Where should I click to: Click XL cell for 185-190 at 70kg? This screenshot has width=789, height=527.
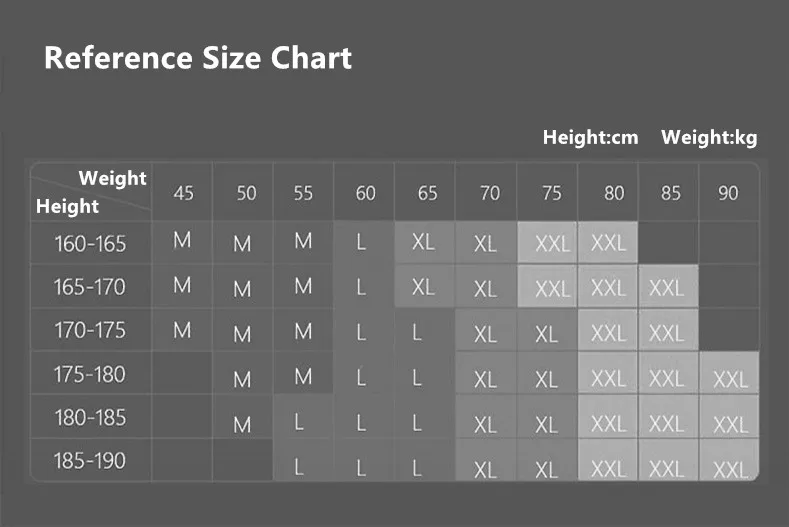485,469
